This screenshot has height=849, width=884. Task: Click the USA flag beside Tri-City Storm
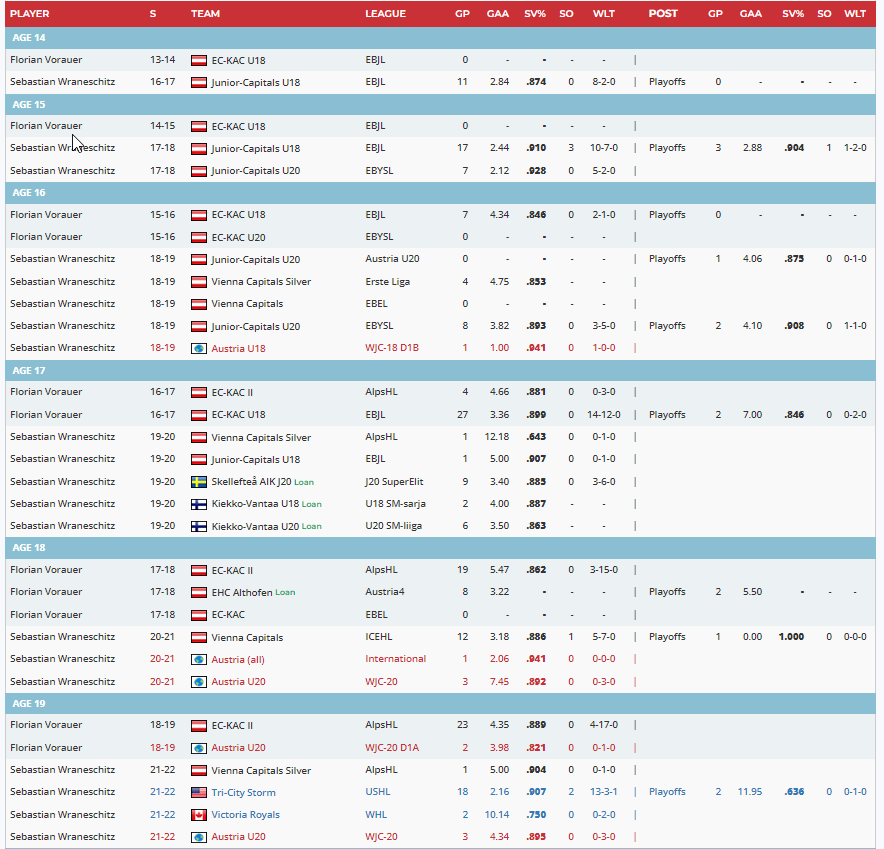(198, 792)
